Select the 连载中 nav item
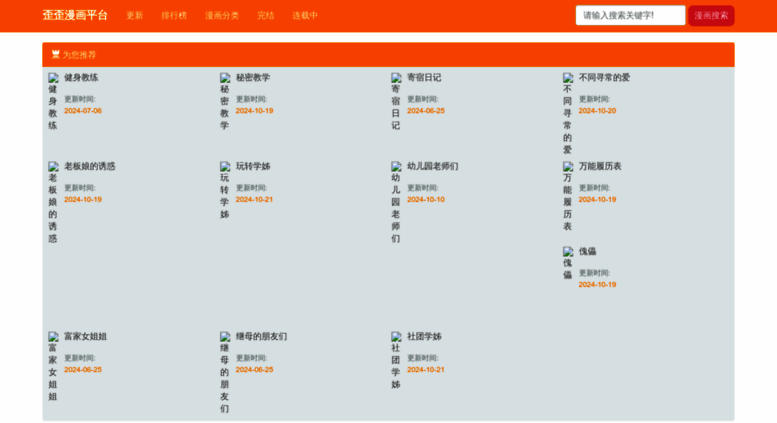Screen dimensions: 777x423 305,15
